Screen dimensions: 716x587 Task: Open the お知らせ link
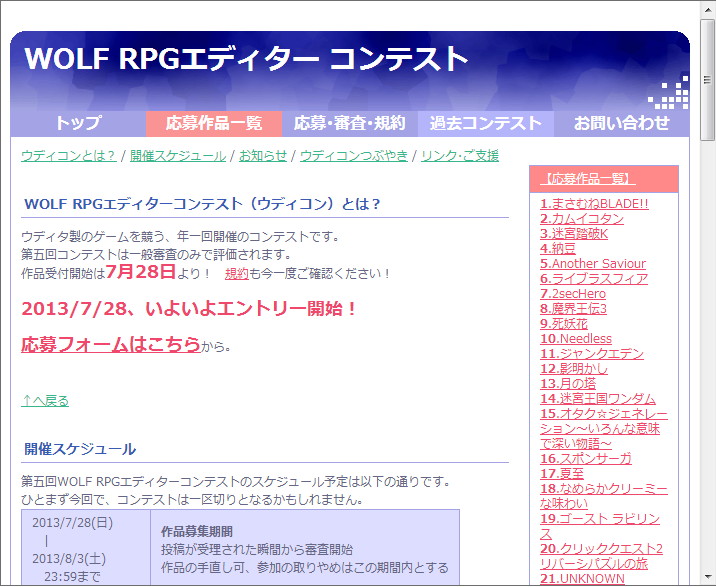263,156
